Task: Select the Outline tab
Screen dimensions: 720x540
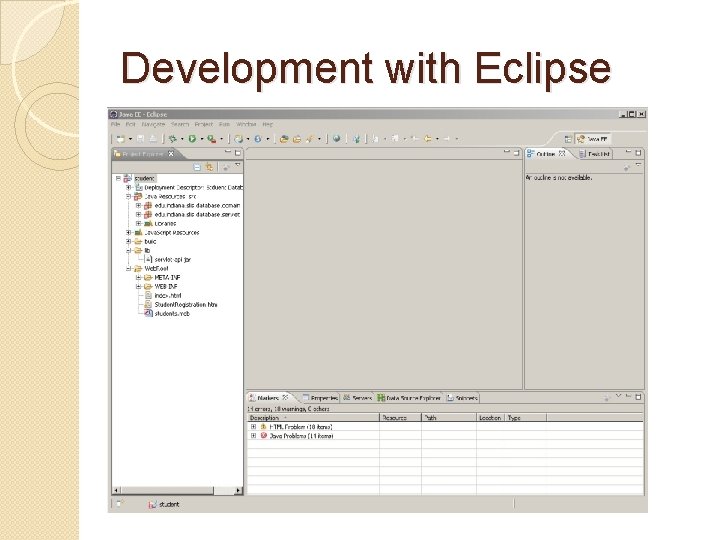Action: 546,154
